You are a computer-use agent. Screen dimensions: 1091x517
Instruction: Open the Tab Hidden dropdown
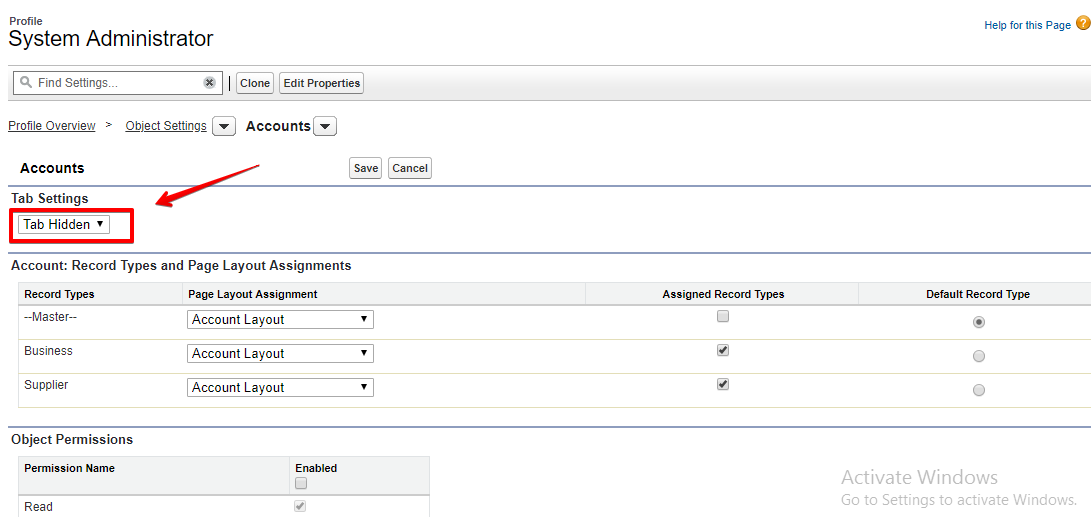pos(64,225)
